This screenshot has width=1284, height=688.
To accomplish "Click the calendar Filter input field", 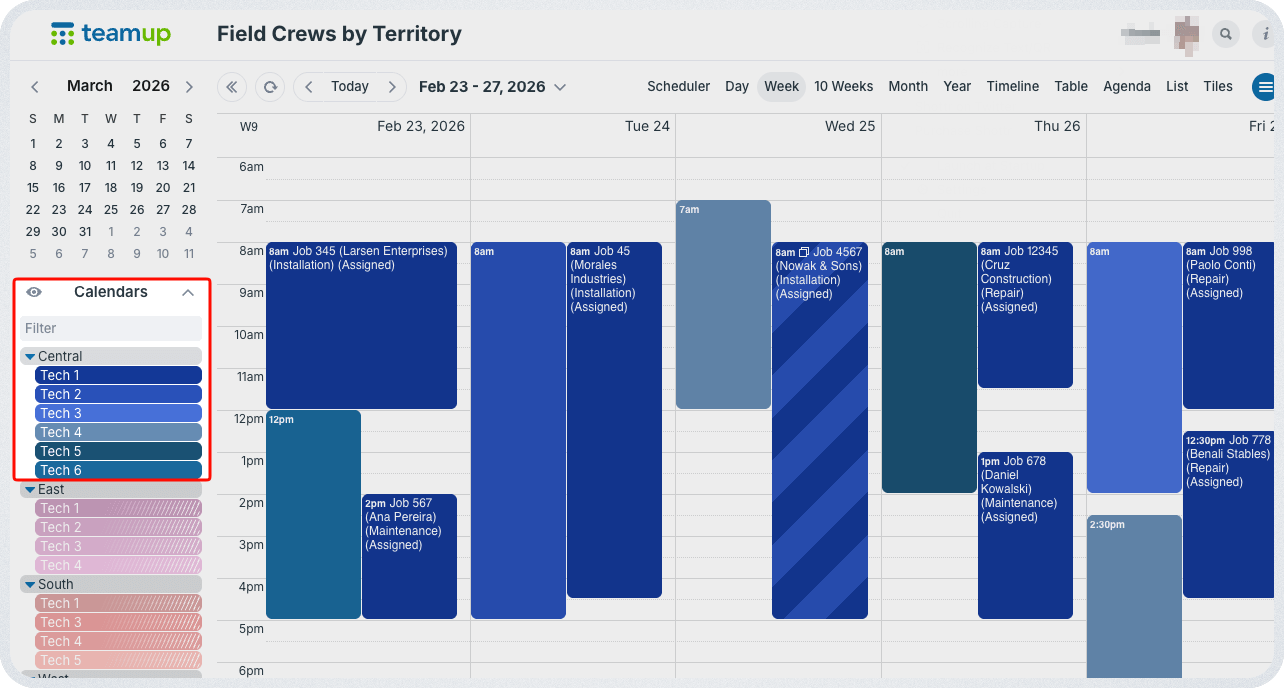I will [x=111, y=328].
